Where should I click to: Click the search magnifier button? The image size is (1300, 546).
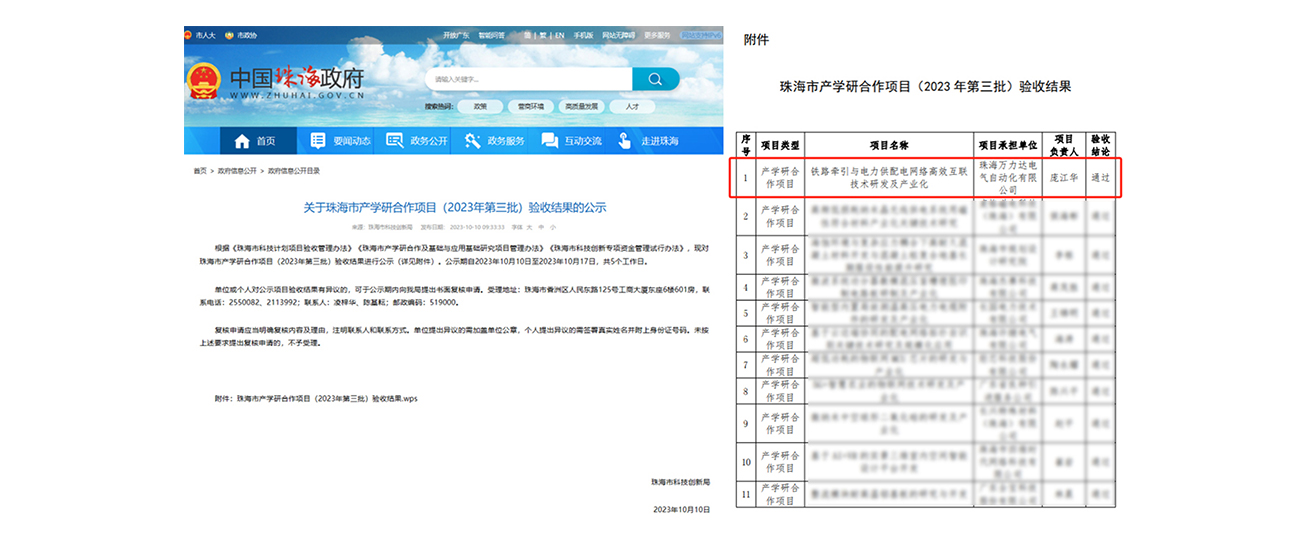(x=655, y=79)
